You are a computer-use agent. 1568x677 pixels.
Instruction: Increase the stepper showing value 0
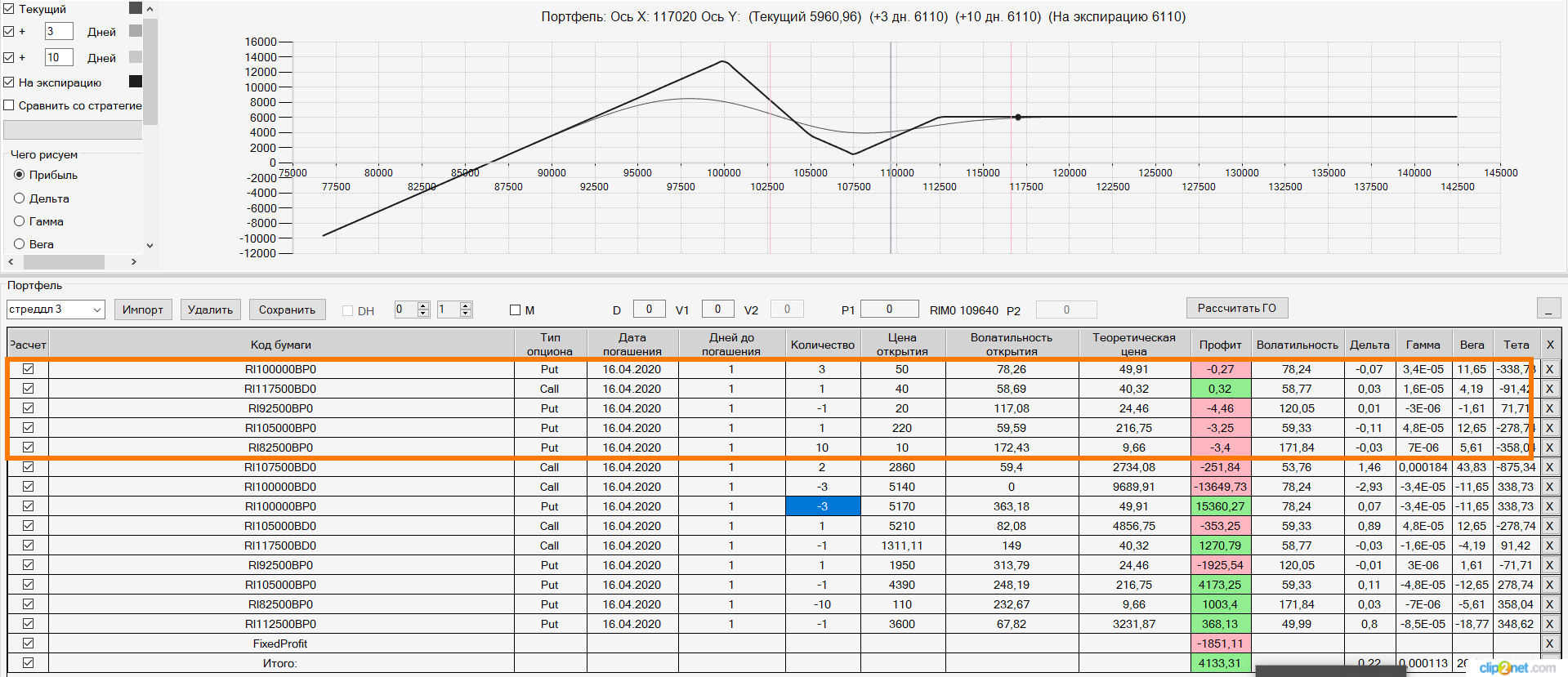tap(423, 306)
